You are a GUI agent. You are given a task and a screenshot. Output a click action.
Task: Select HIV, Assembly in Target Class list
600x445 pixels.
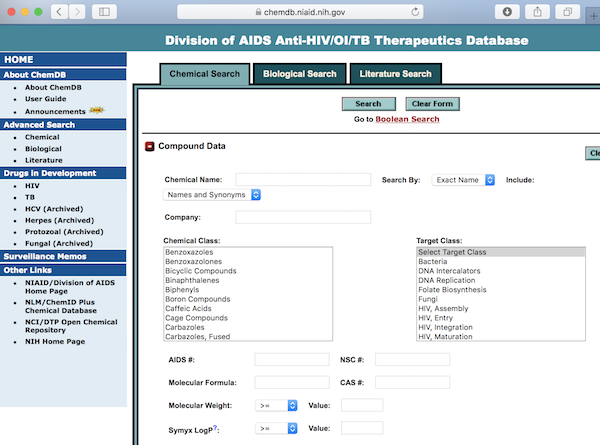tap(501, 308)
